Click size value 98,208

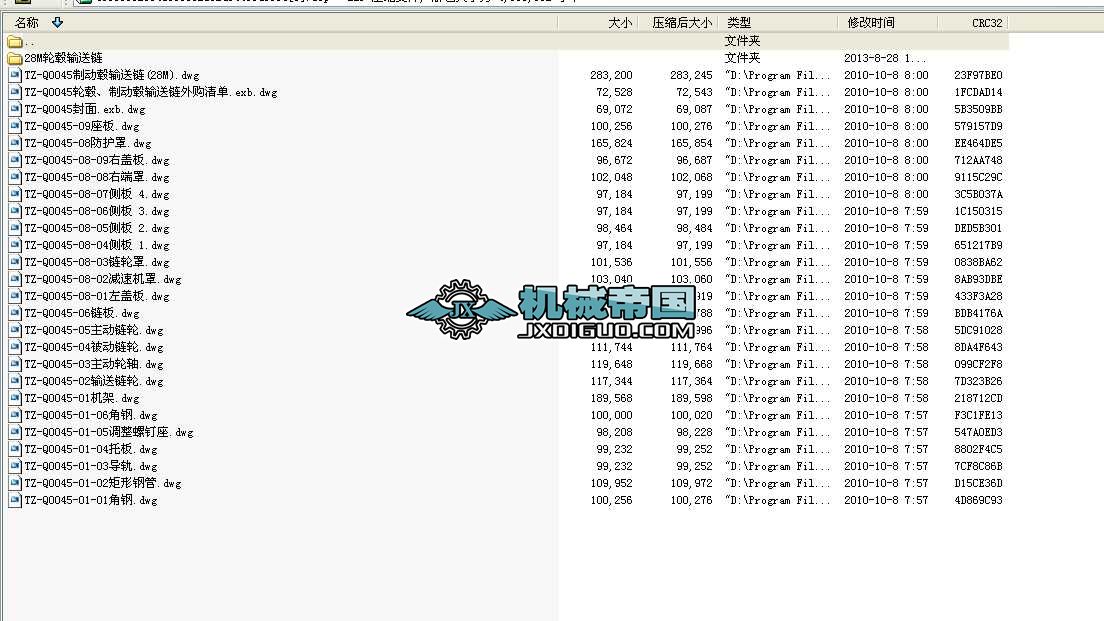[614, 432]
